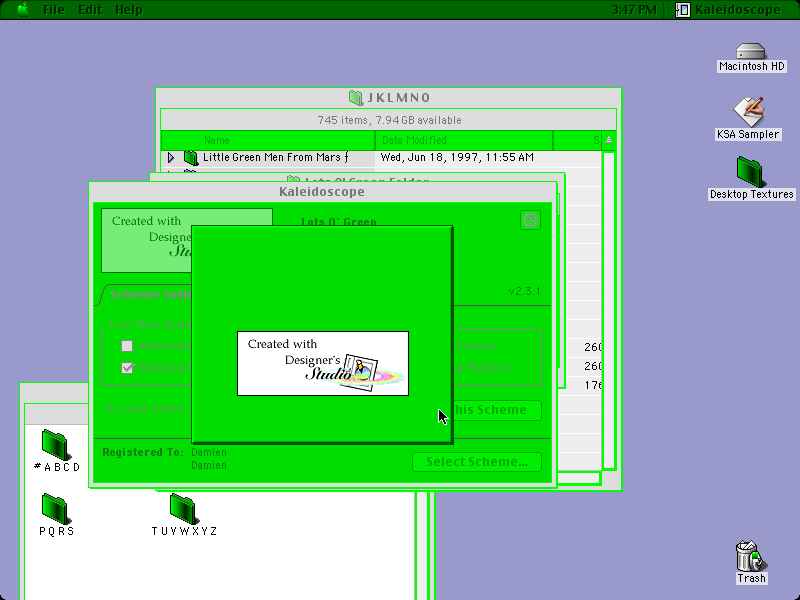Image resolution: width=800 pixels, height=600 pixels.
Task: Click the JKLMNO window vertical scrollbar
Action: tap(609, 310)
